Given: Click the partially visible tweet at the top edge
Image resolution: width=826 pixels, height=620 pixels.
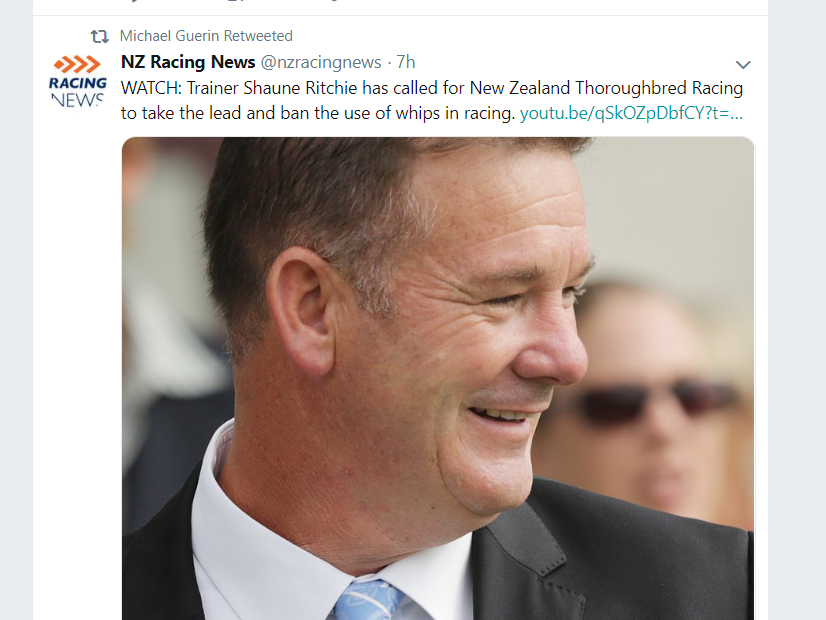Looking at the screenshot, I should pyautogui.click(x=400, y=4).
